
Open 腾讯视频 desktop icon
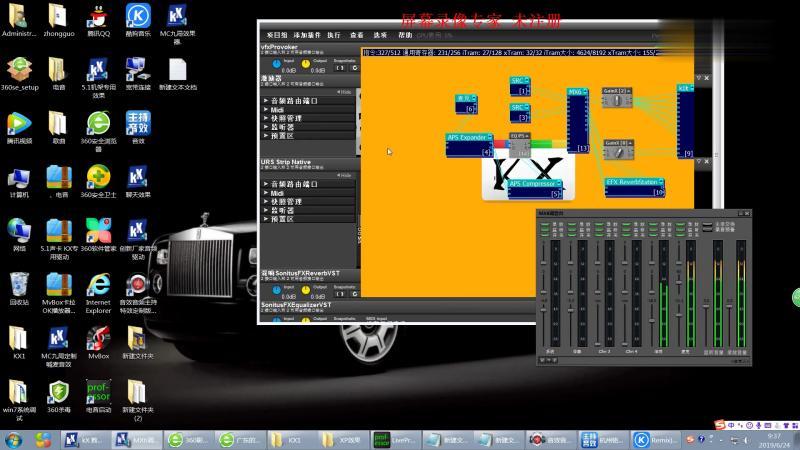tap(19, 128)
